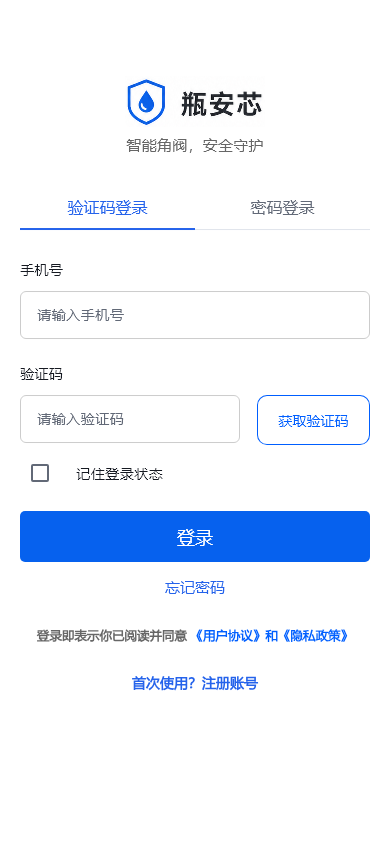Click 注册账号 to create an account
This screenshot has width=390, height=844.
coord(230,684)
